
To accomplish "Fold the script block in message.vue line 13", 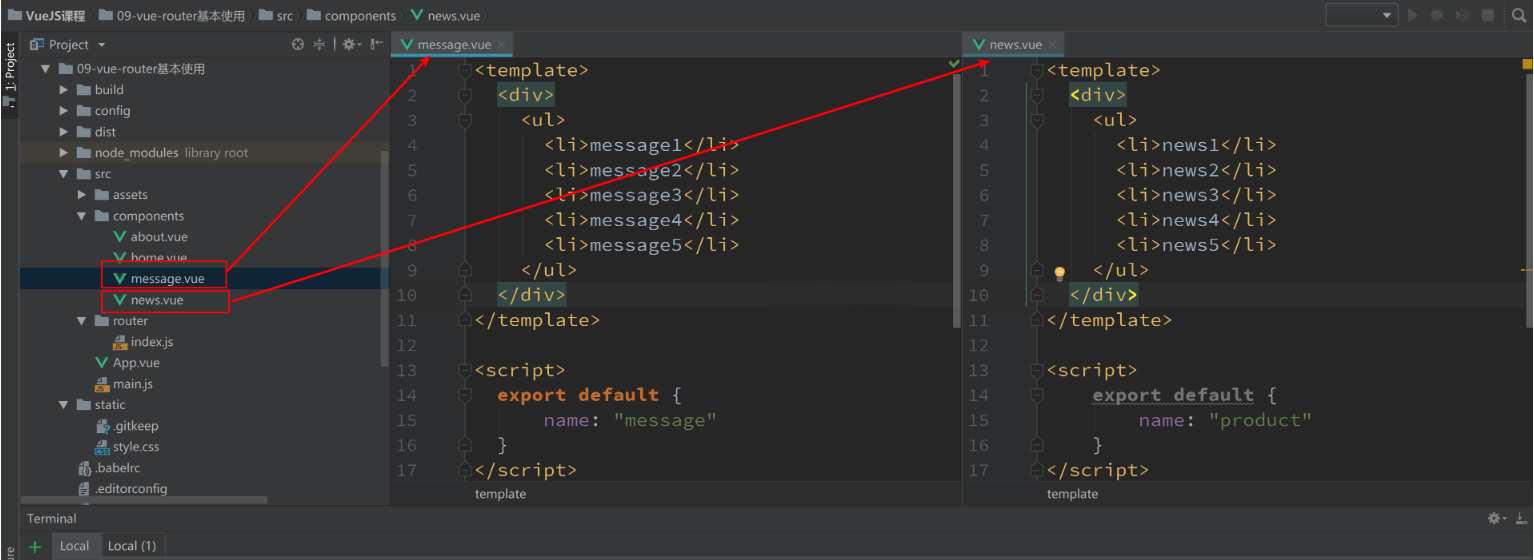I will tap(464, 371).
